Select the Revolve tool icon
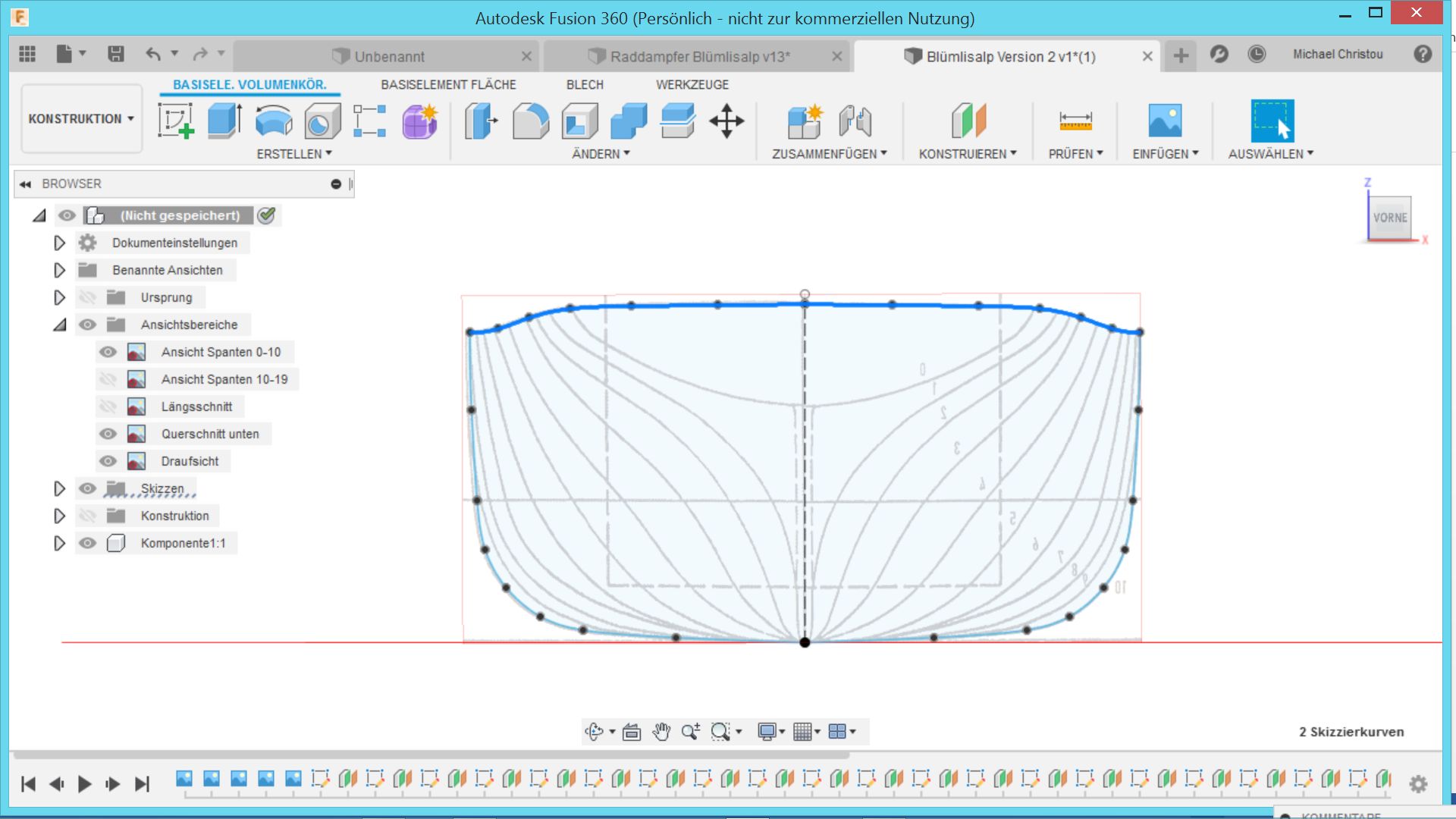Screen dimensions: 1456x819 pyautogui.click(x=273, y=121)
